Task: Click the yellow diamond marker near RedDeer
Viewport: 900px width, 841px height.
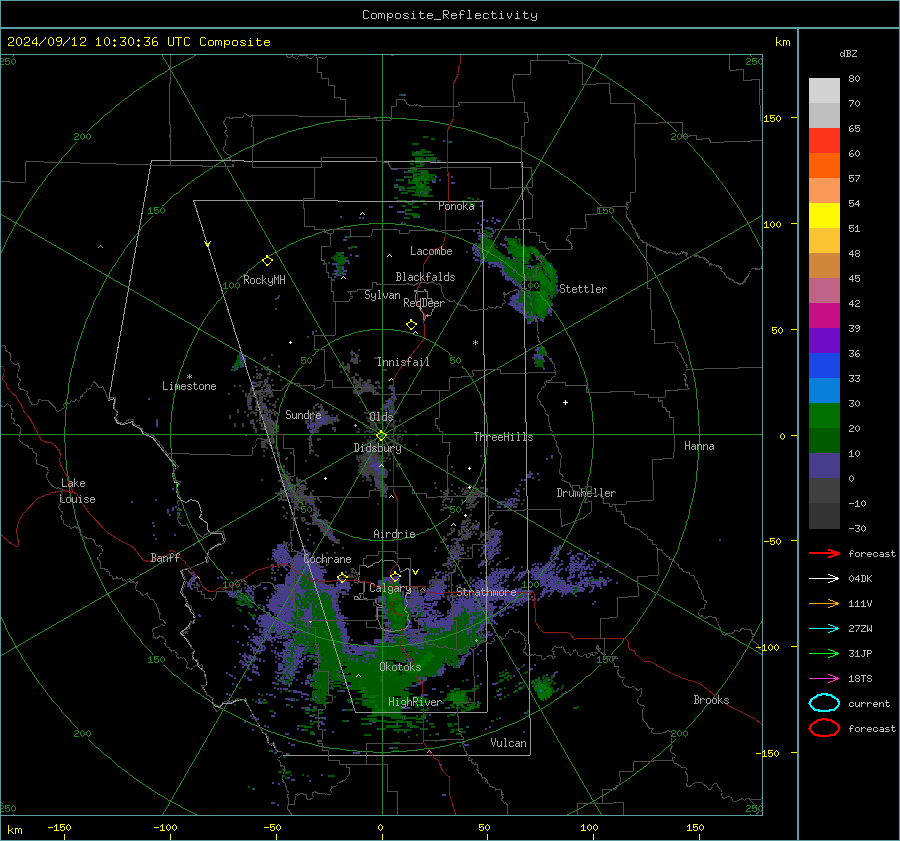Action: 411,325
